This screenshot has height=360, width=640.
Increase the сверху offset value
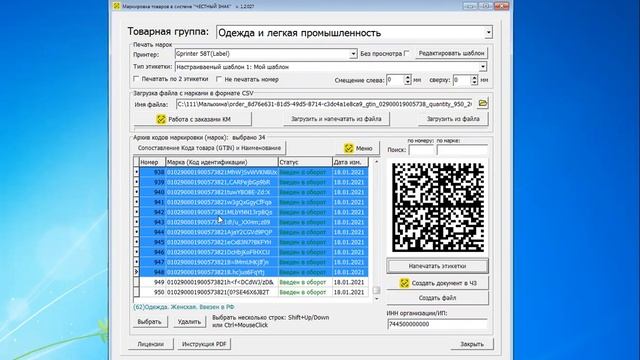474,77
